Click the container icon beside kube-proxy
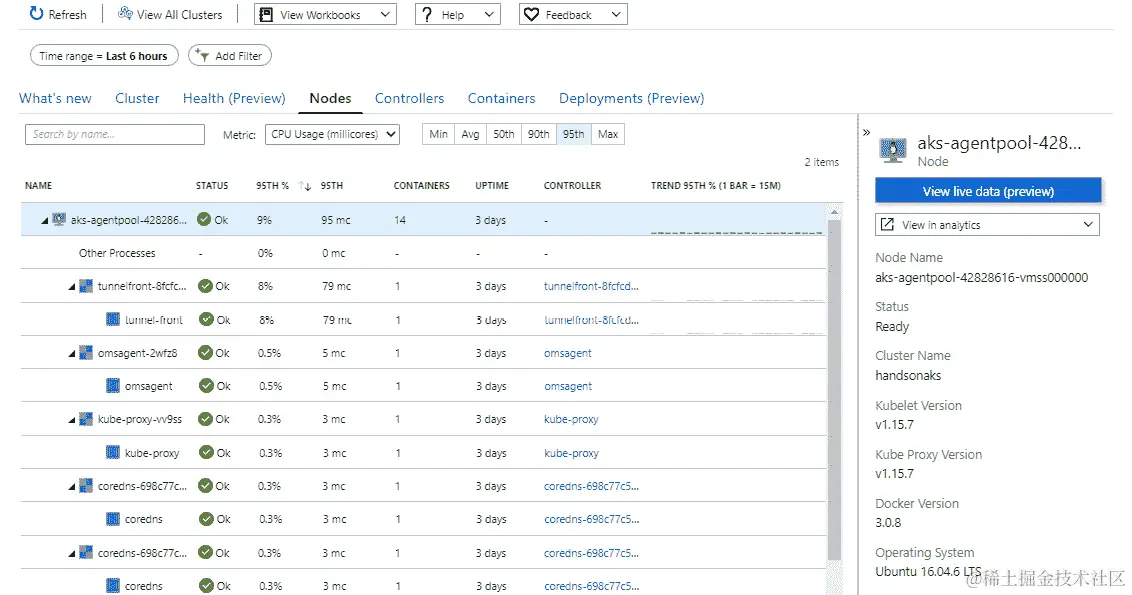 point(113,453)
